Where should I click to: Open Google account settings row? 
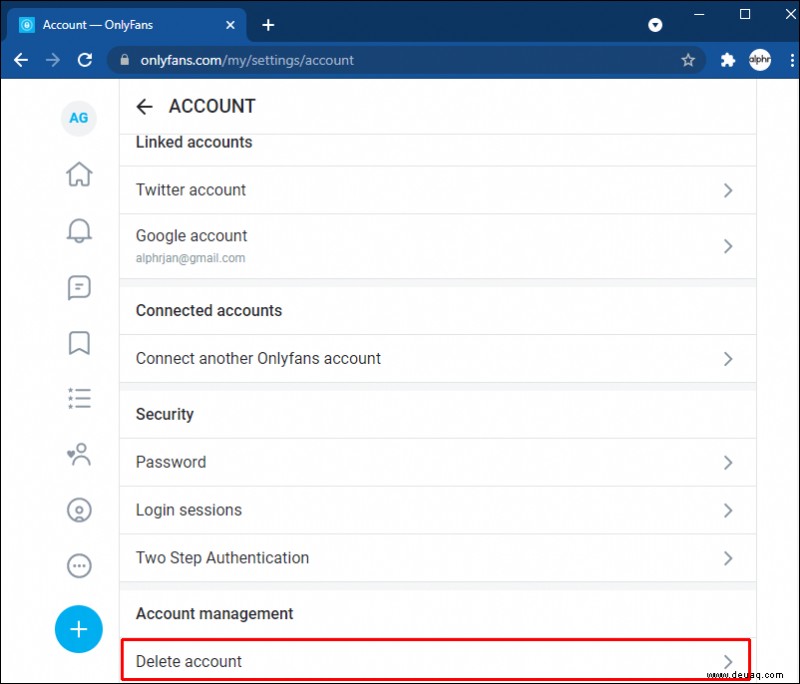[438, 246]
